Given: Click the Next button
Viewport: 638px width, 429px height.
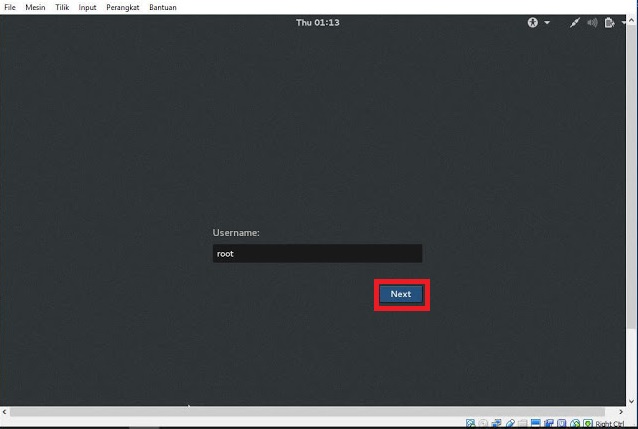Looking at the screenshot, I should [401, 294].
